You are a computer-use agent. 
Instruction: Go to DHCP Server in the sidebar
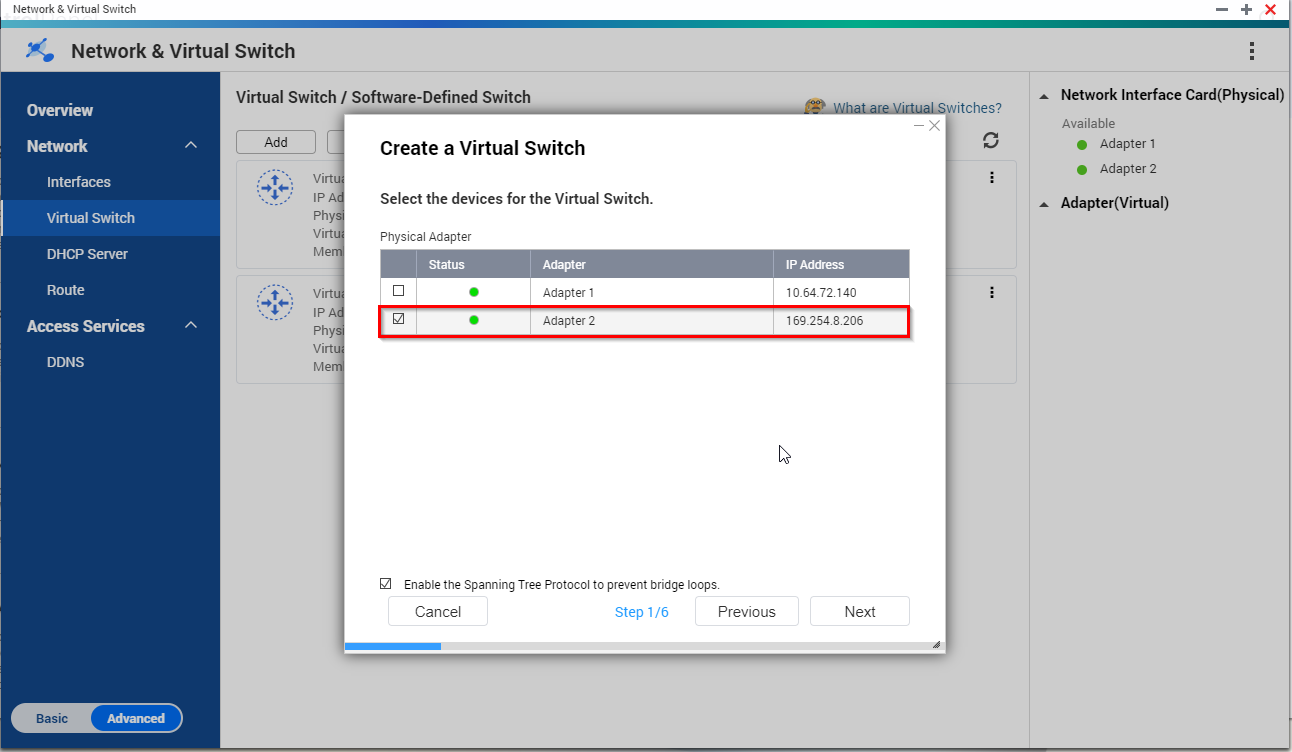[x=87, y=254]
